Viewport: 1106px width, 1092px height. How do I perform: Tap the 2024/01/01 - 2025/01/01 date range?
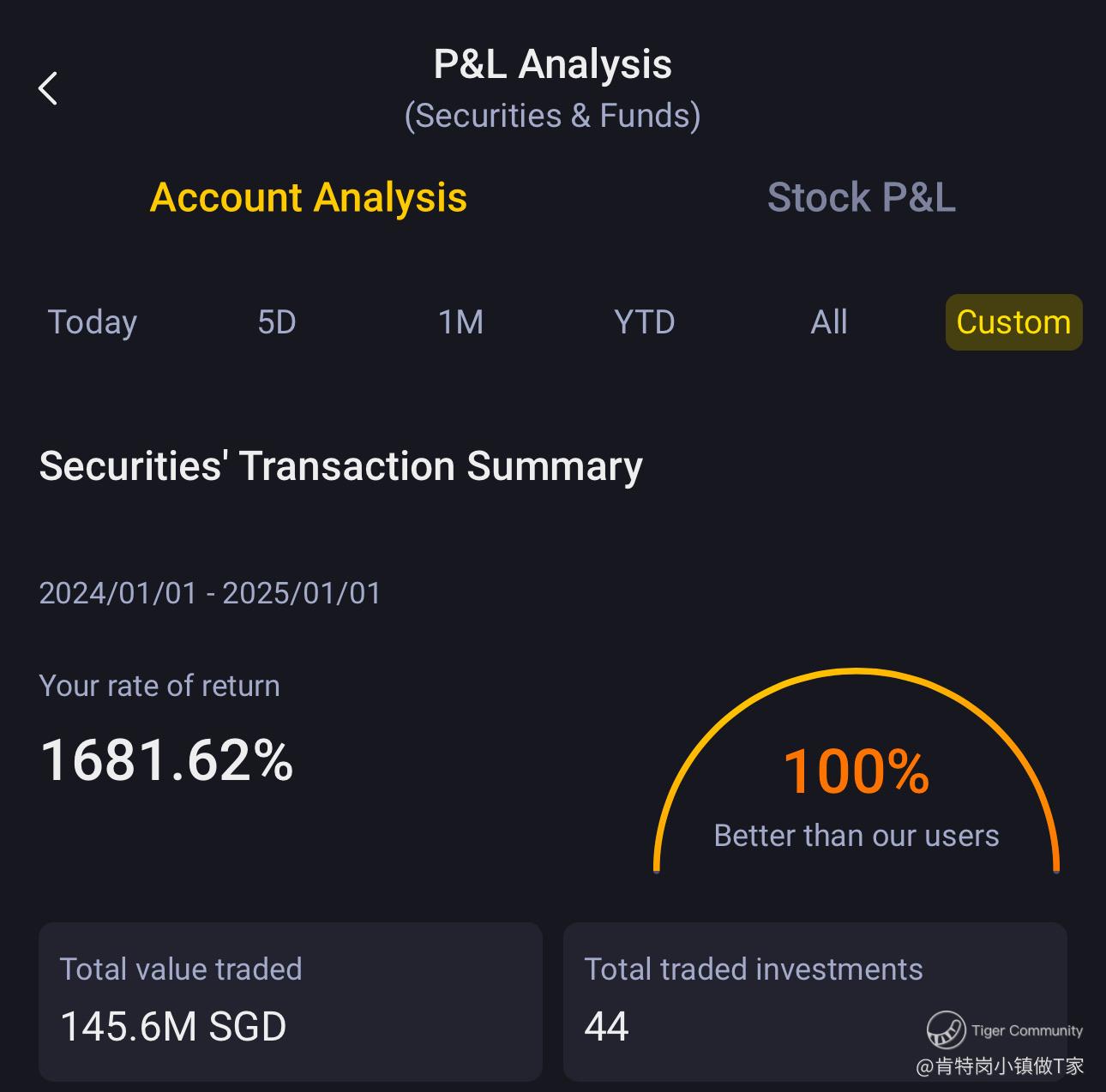click(x=210, y=593)
